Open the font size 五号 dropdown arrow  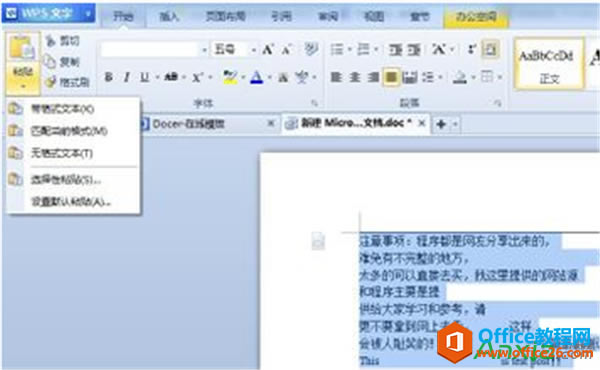[x=253, y=50]
